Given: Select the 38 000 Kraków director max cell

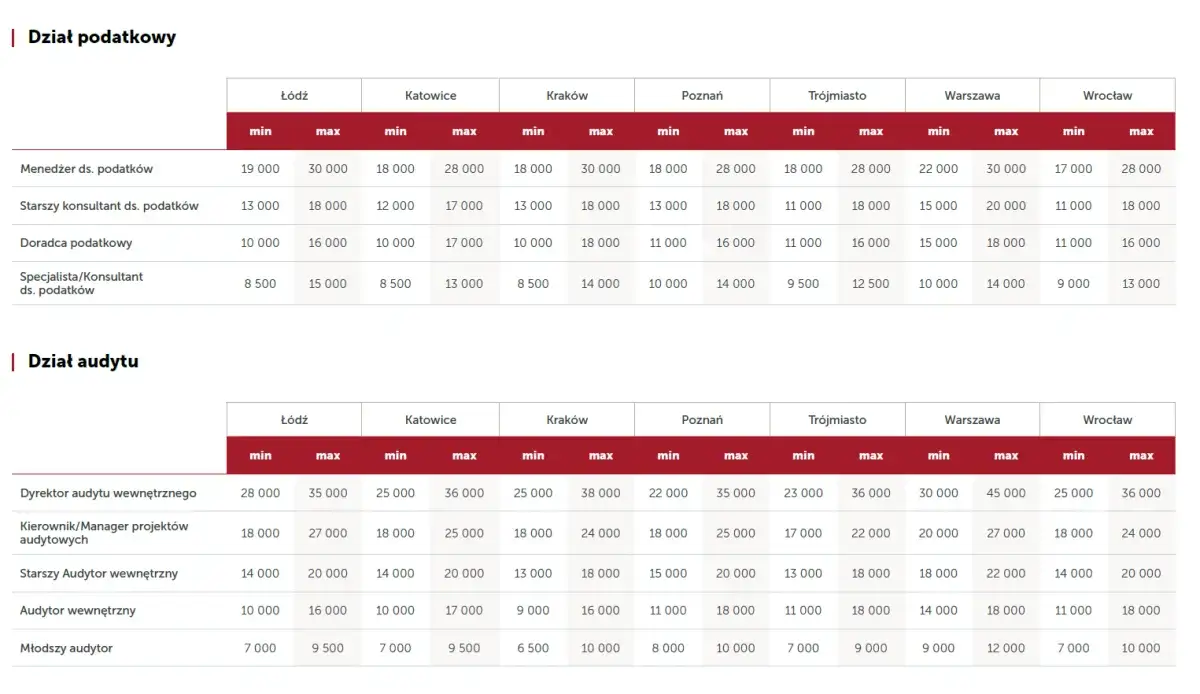Looking at the screenshot, I should coord(601,493).
